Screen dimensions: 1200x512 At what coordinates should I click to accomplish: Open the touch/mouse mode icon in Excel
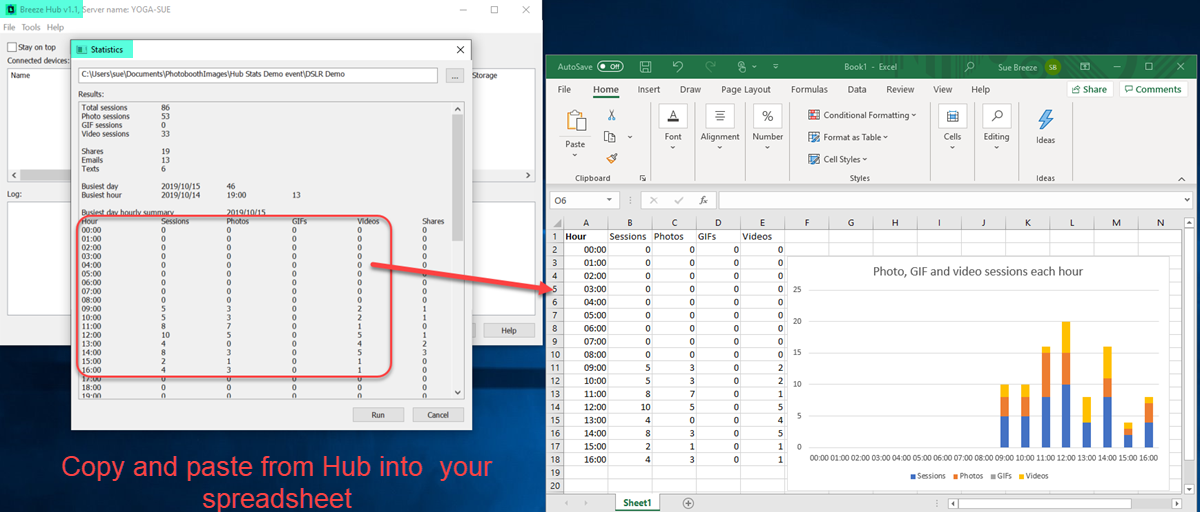[x=741, y=67]
